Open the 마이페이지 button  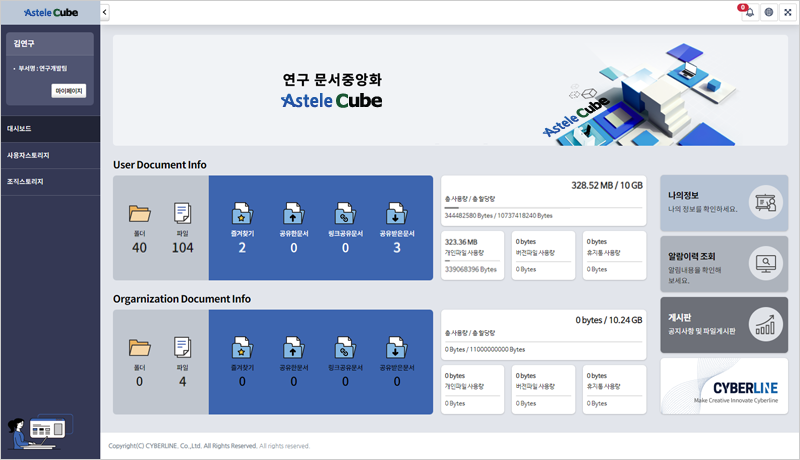tap(70, 91)
